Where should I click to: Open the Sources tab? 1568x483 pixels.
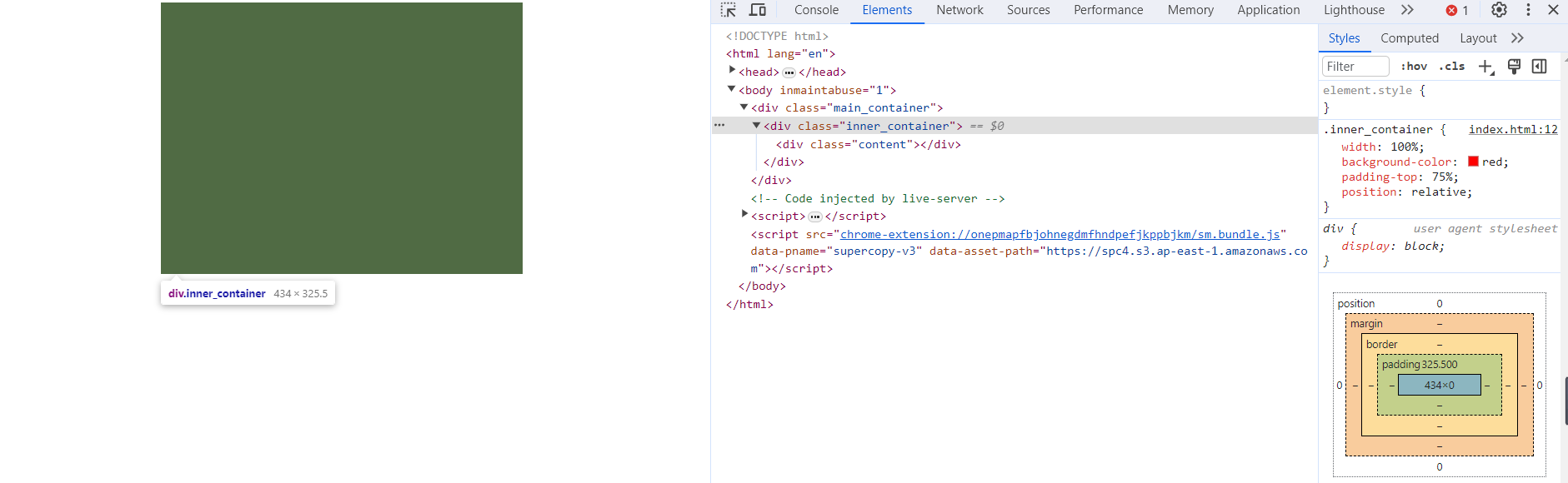[x=1028, y=10]
